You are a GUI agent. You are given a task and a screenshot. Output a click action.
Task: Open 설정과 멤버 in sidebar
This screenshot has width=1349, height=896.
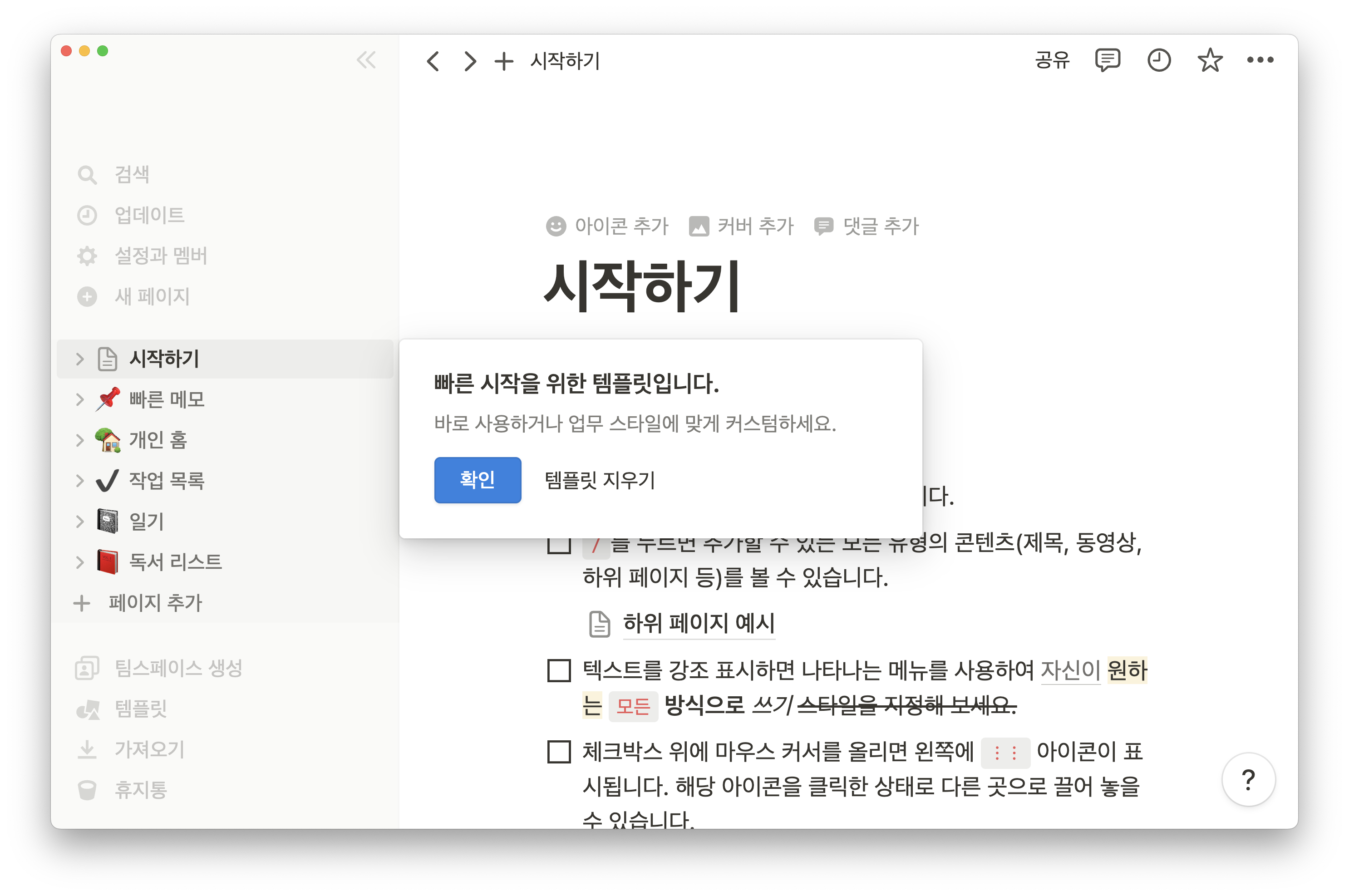click(x=161, y=256)
